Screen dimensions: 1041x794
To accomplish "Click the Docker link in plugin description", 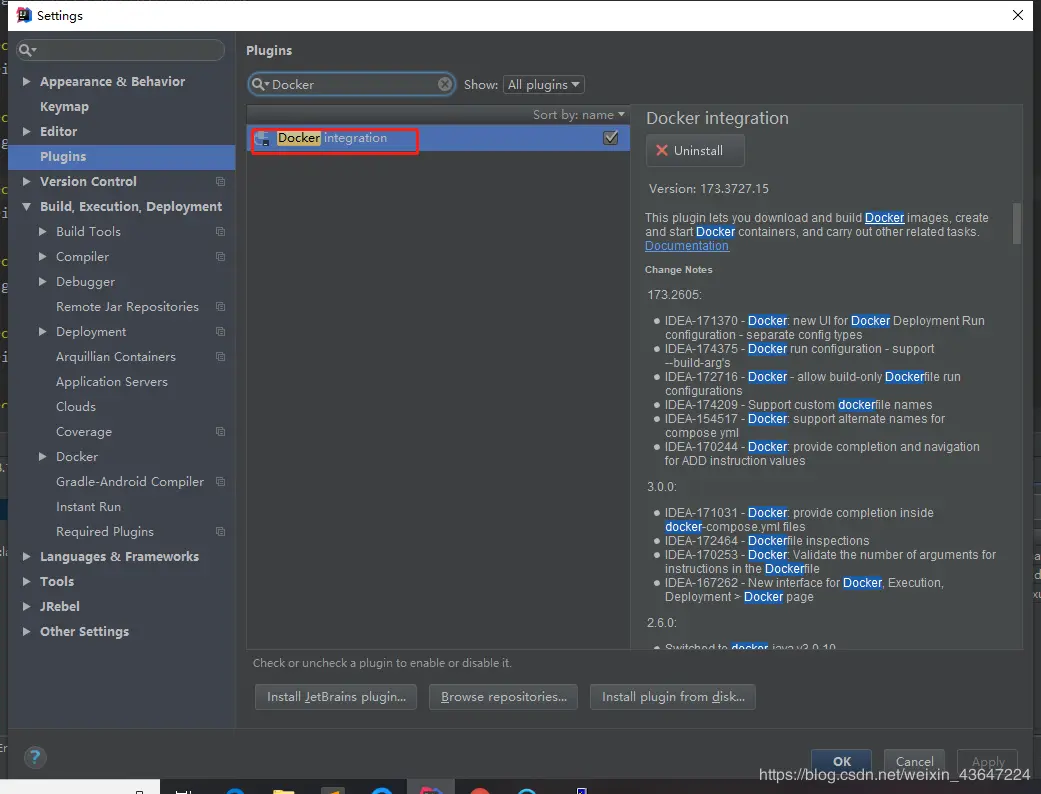I will [x=884, y=218].
